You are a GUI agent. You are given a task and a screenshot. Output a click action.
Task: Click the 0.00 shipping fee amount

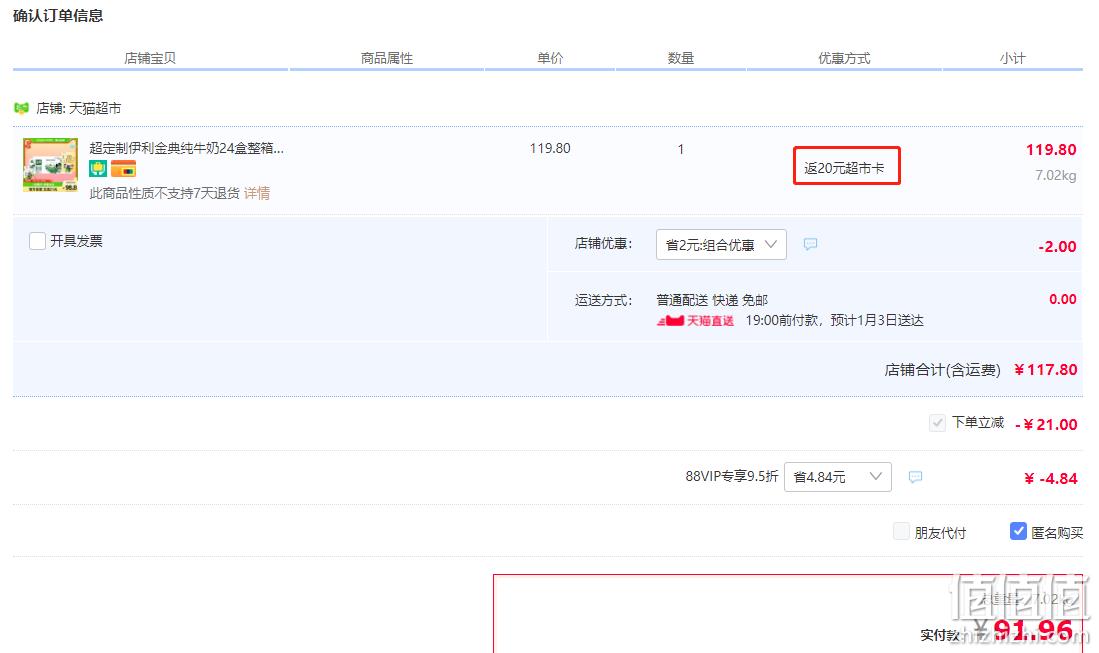1063,299
